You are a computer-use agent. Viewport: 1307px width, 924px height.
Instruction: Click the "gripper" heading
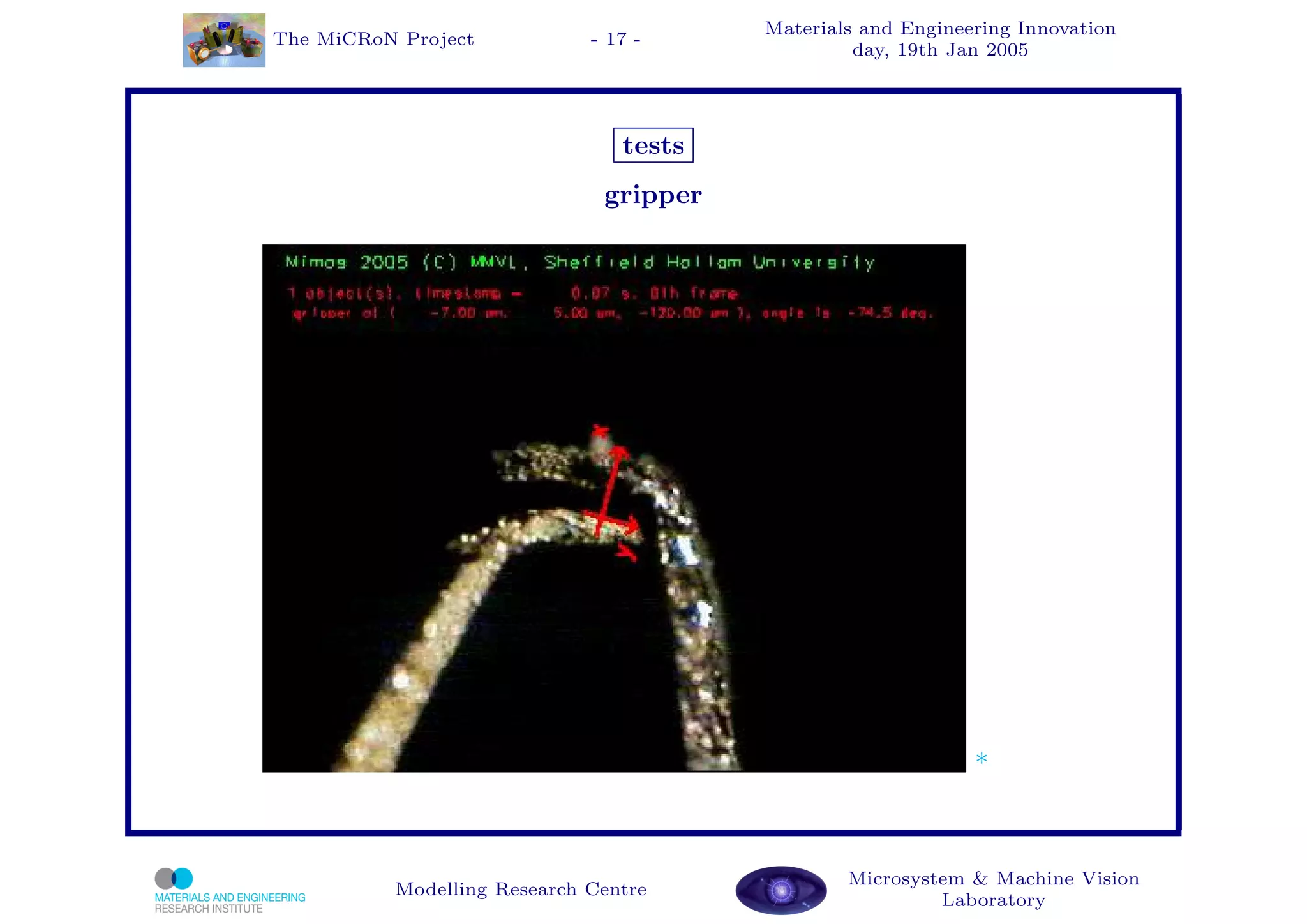653,195
